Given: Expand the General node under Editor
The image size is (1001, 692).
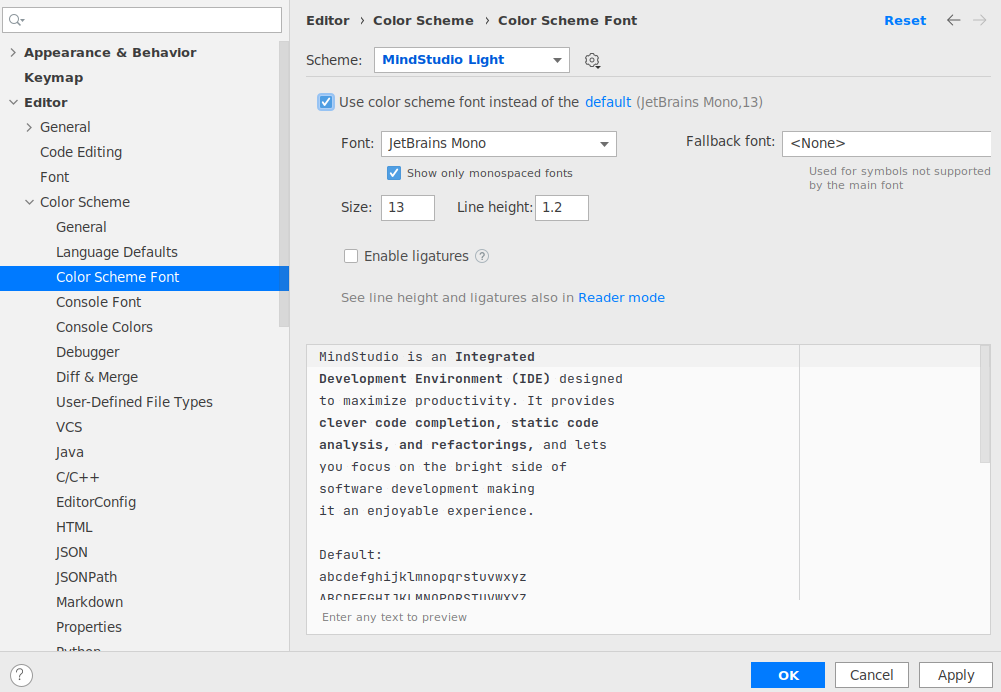Looking at the screenshot, I should coord(29,127).
